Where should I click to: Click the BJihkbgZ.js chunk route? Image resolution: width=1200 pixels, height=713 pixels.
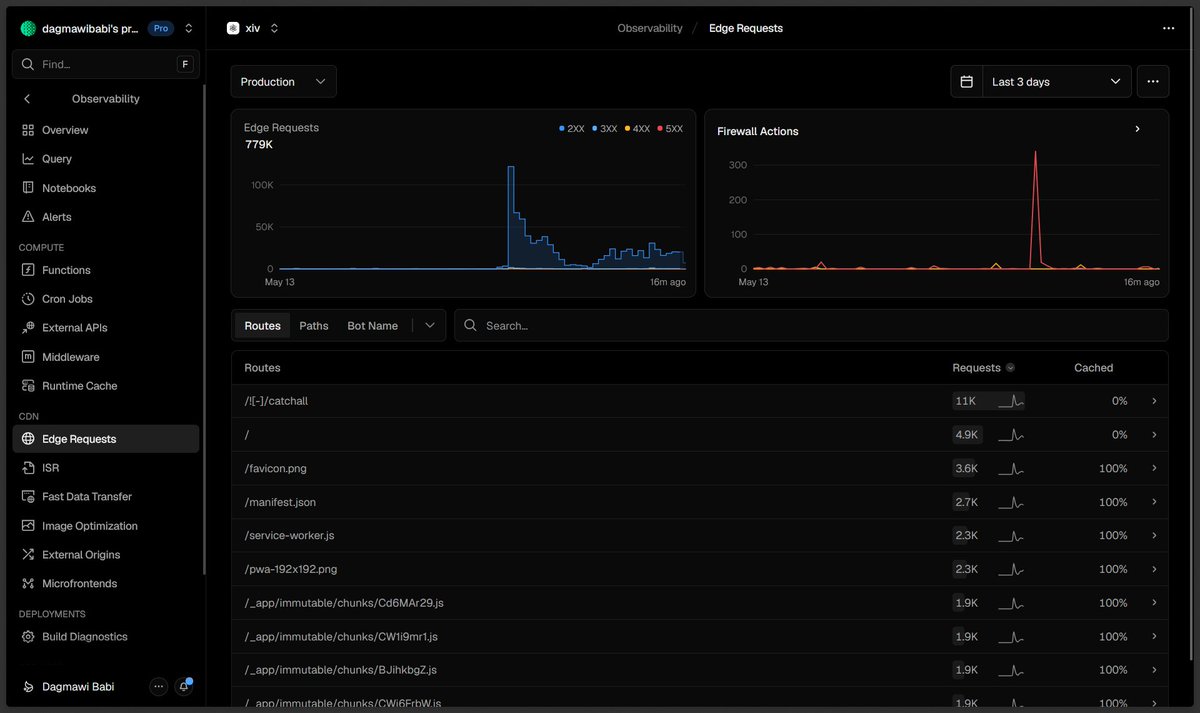pos(341,670)
